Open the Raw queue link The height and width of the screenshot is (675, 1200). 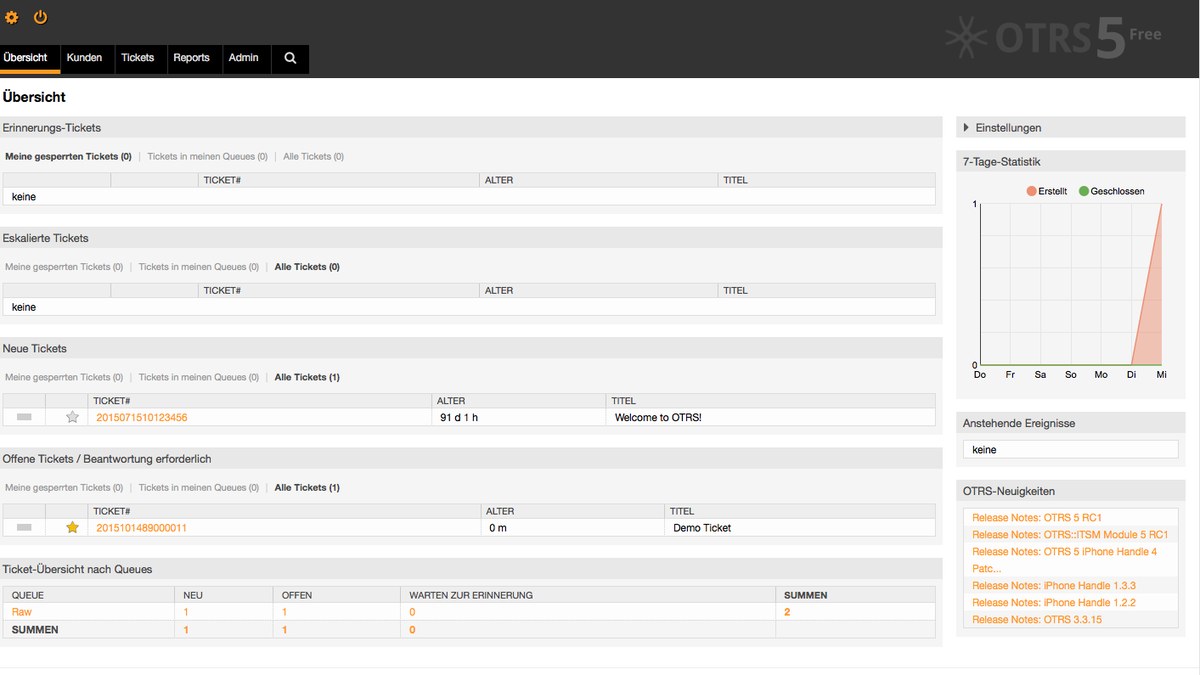[x=22, y=612]
